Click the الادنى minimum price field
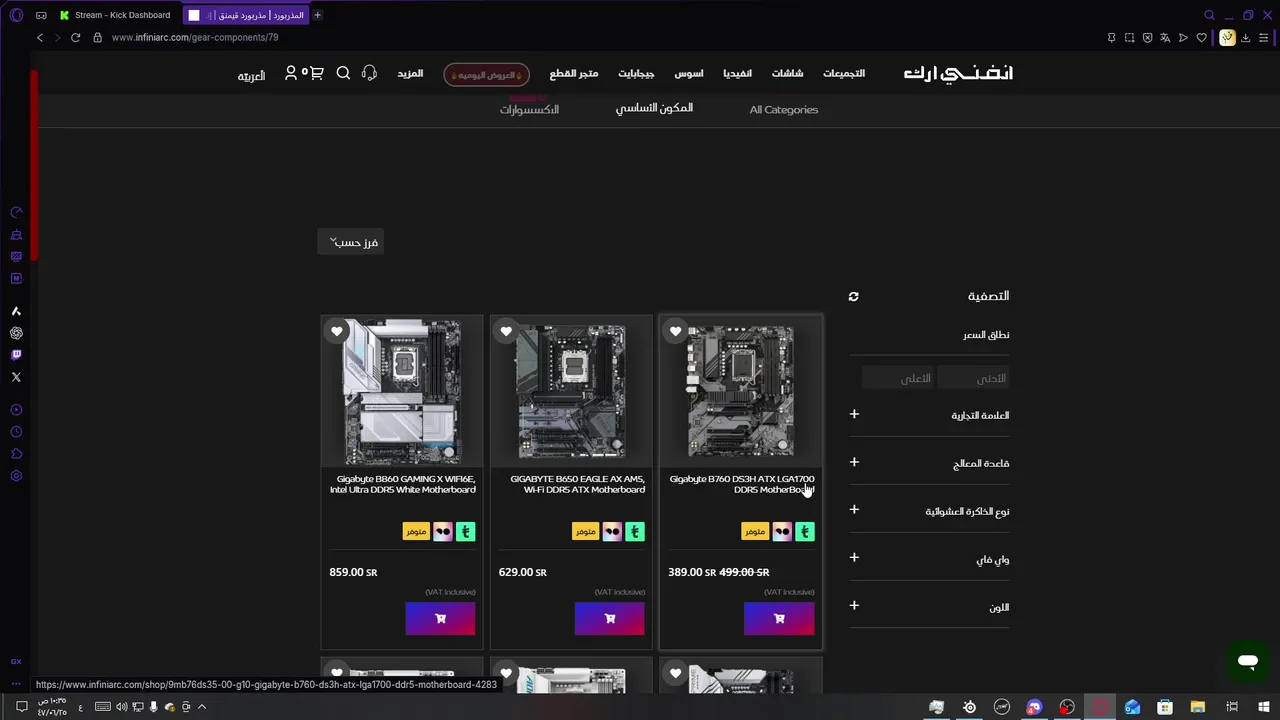The image size is (1280, 720). [x=973, y=378]
